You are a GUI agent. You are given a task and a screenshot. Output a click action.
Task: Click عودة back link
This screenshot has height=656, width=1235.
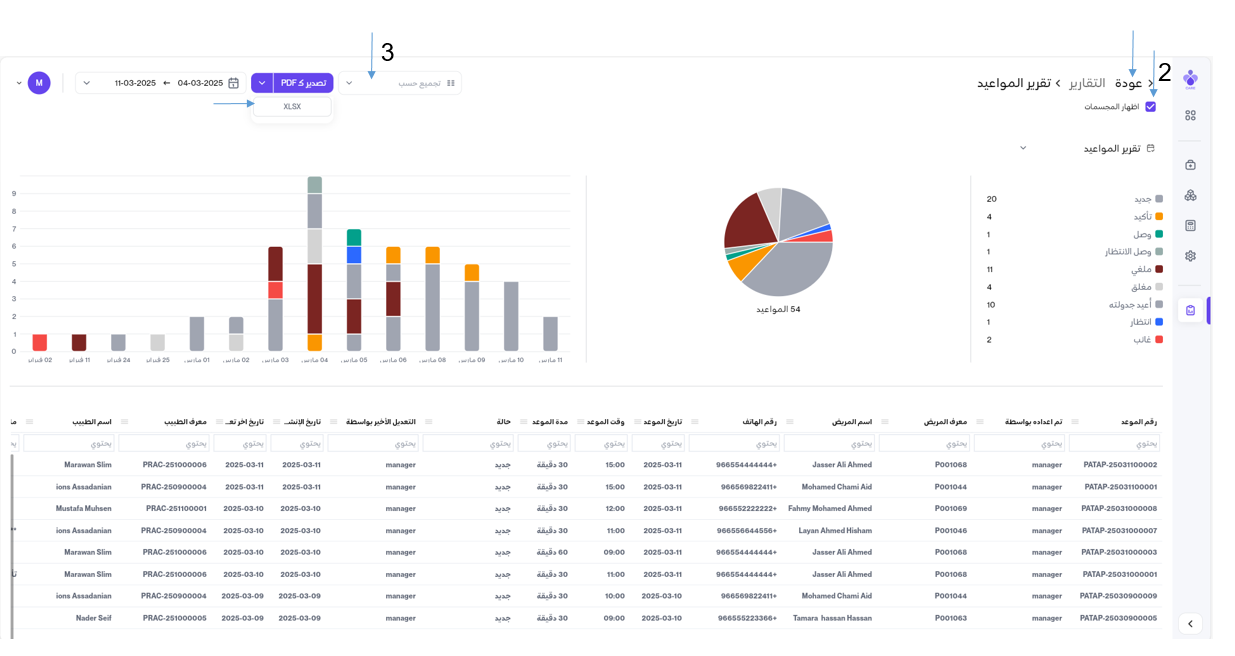click(1129, 83)
